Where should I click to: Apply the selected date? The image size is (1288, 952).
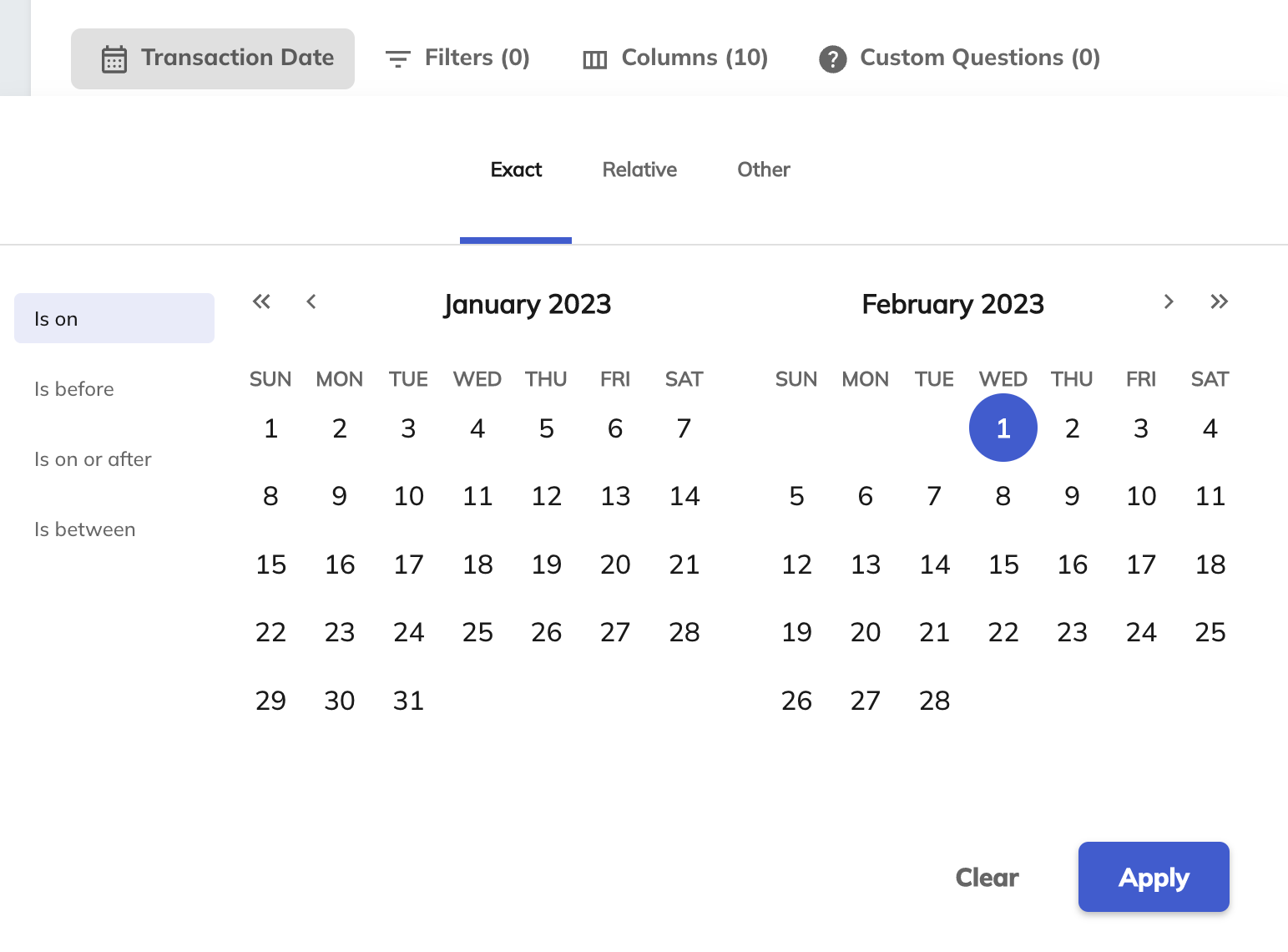pos(1154,877)
